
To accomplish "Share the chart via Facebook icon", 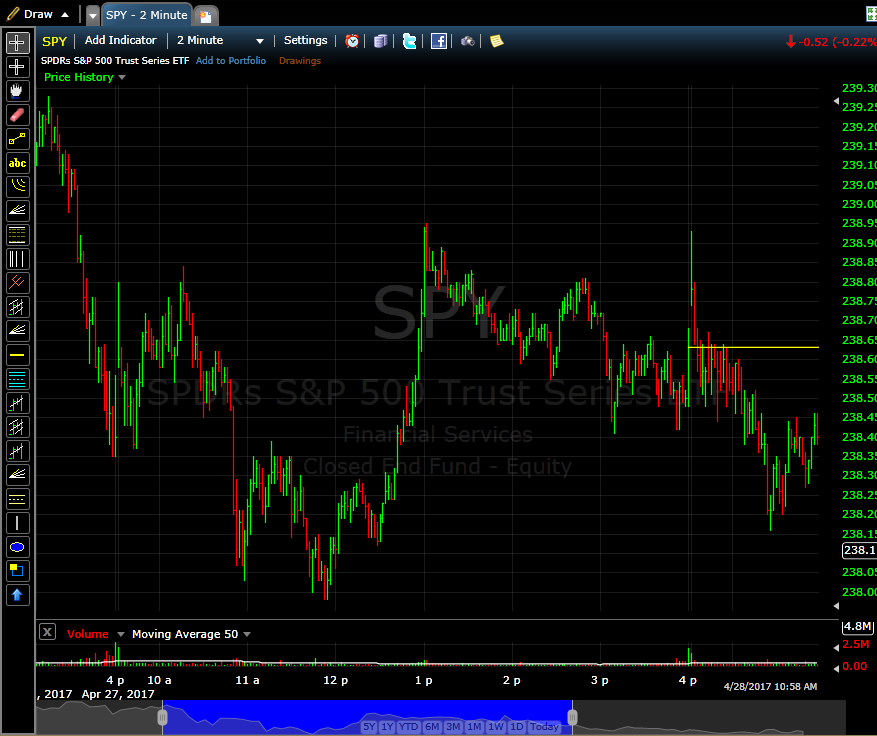I will [x=438, y=41].
